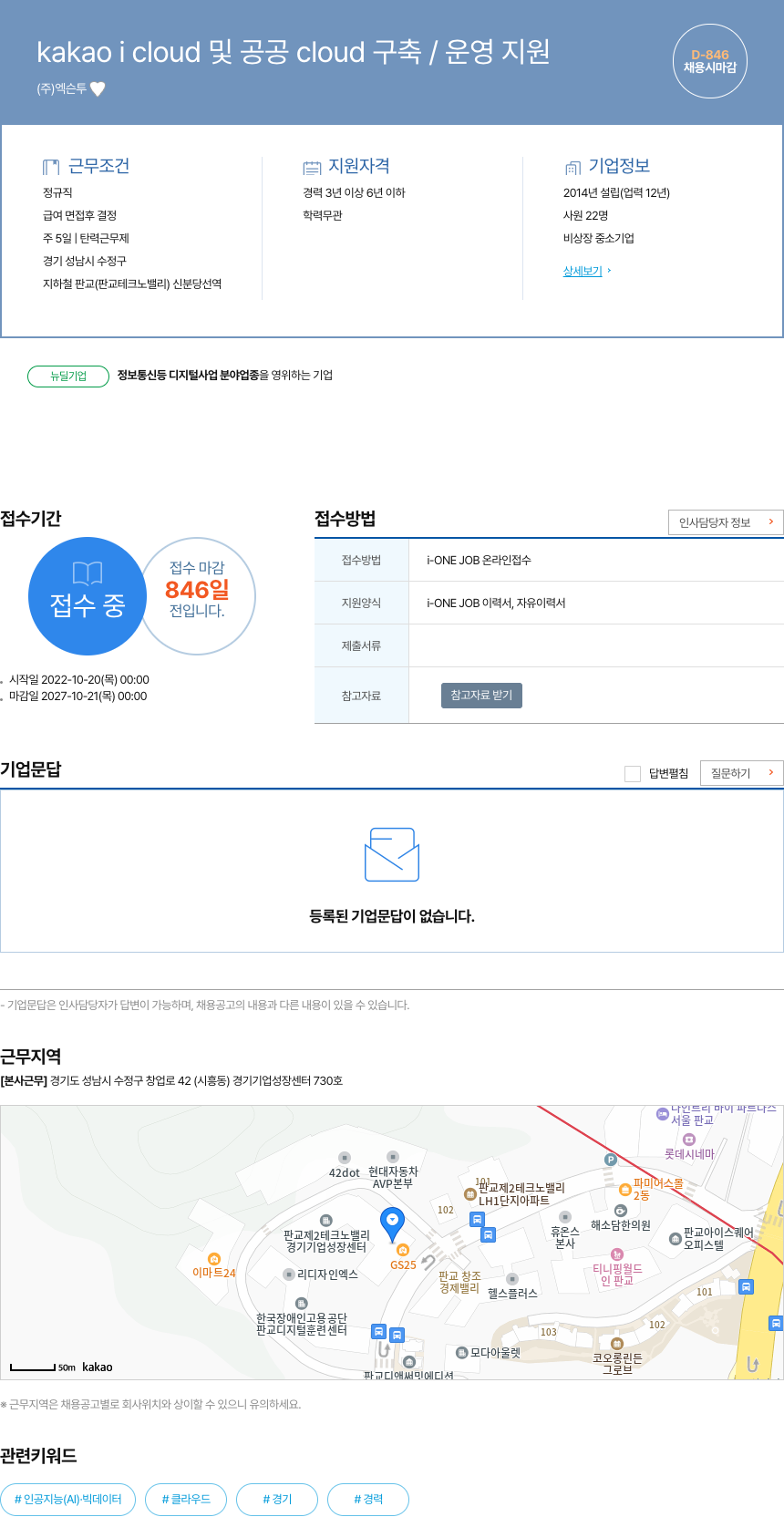Click the text '사원 22명'

[x=585, y=215]
